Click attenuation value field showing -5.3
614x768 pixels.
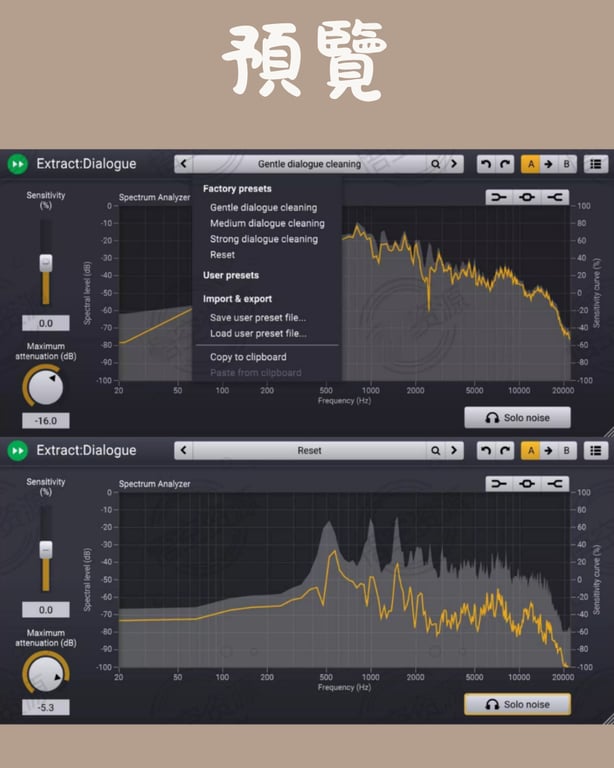[x=46, y=707]
